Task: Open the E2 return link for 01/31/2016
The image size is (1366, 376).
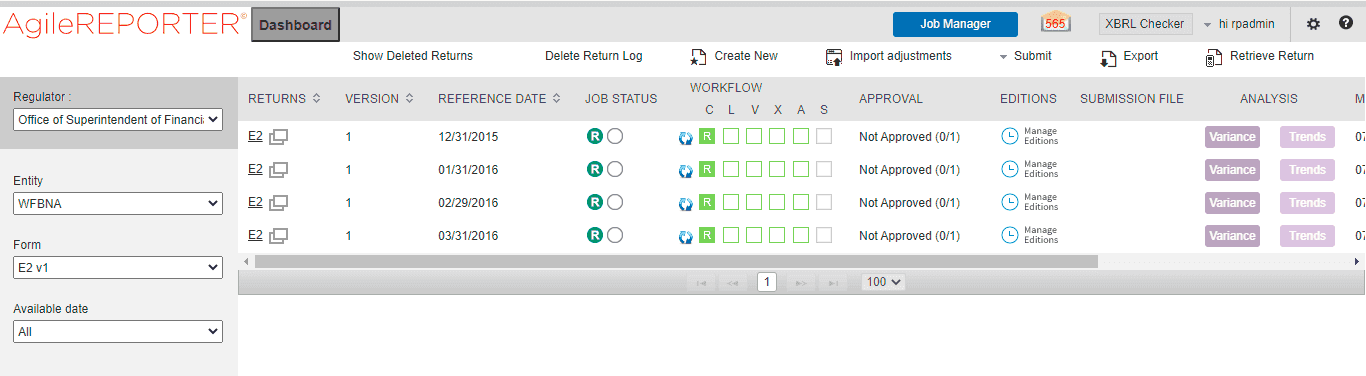Action: tap(255, 170)
